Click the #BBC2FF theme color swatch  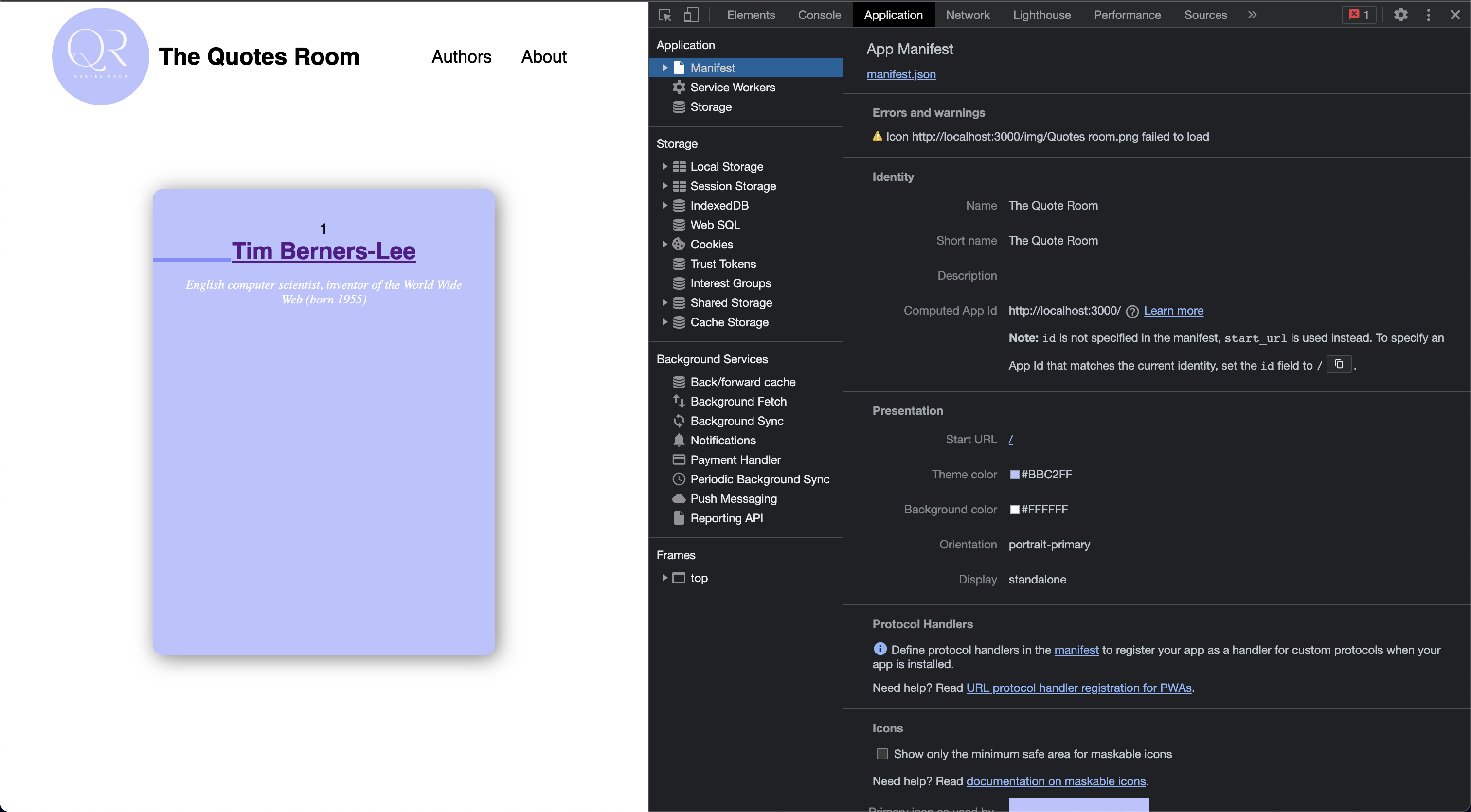[1015, 474]
